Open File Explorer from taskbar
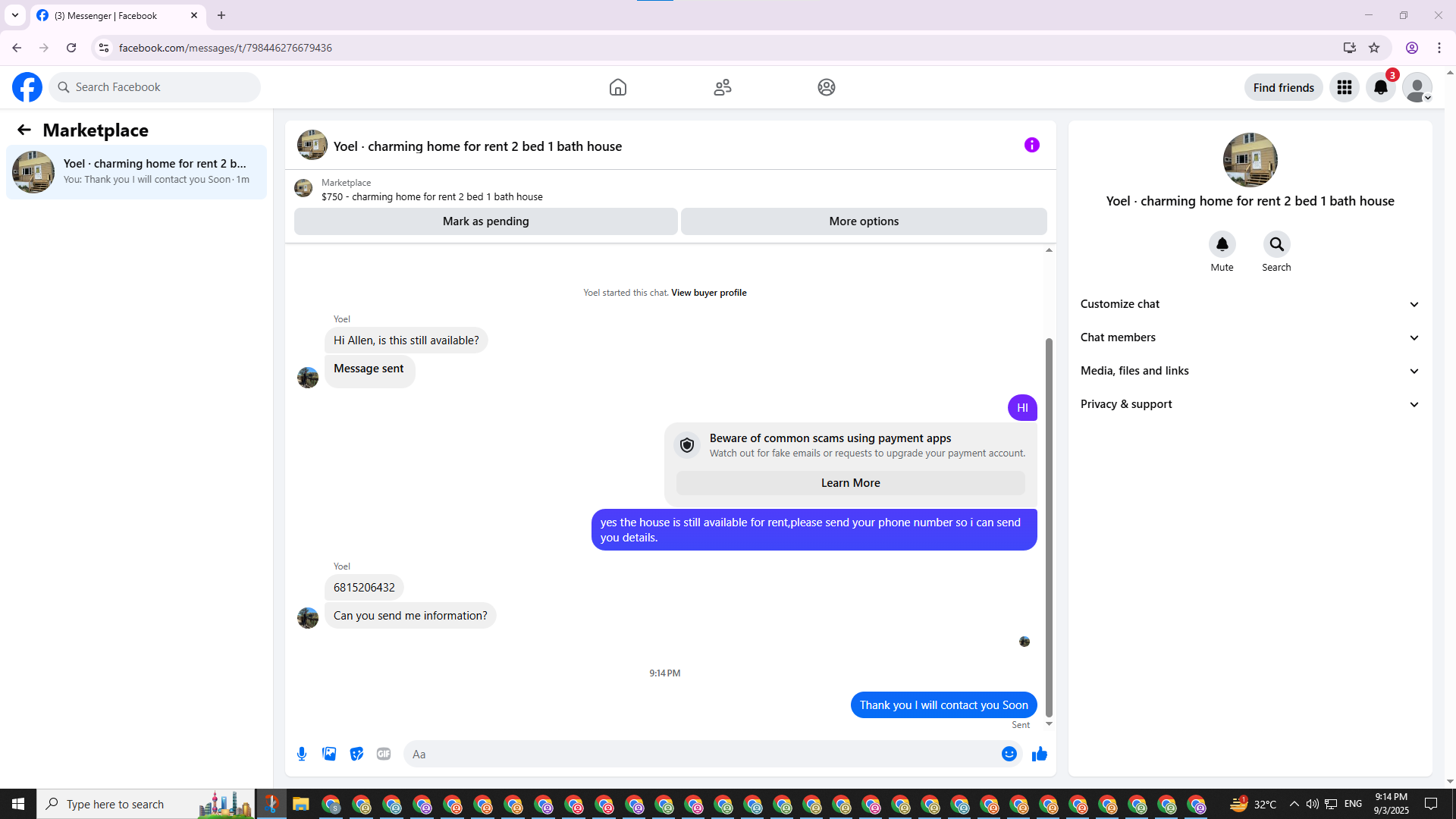 coord(301,804)
